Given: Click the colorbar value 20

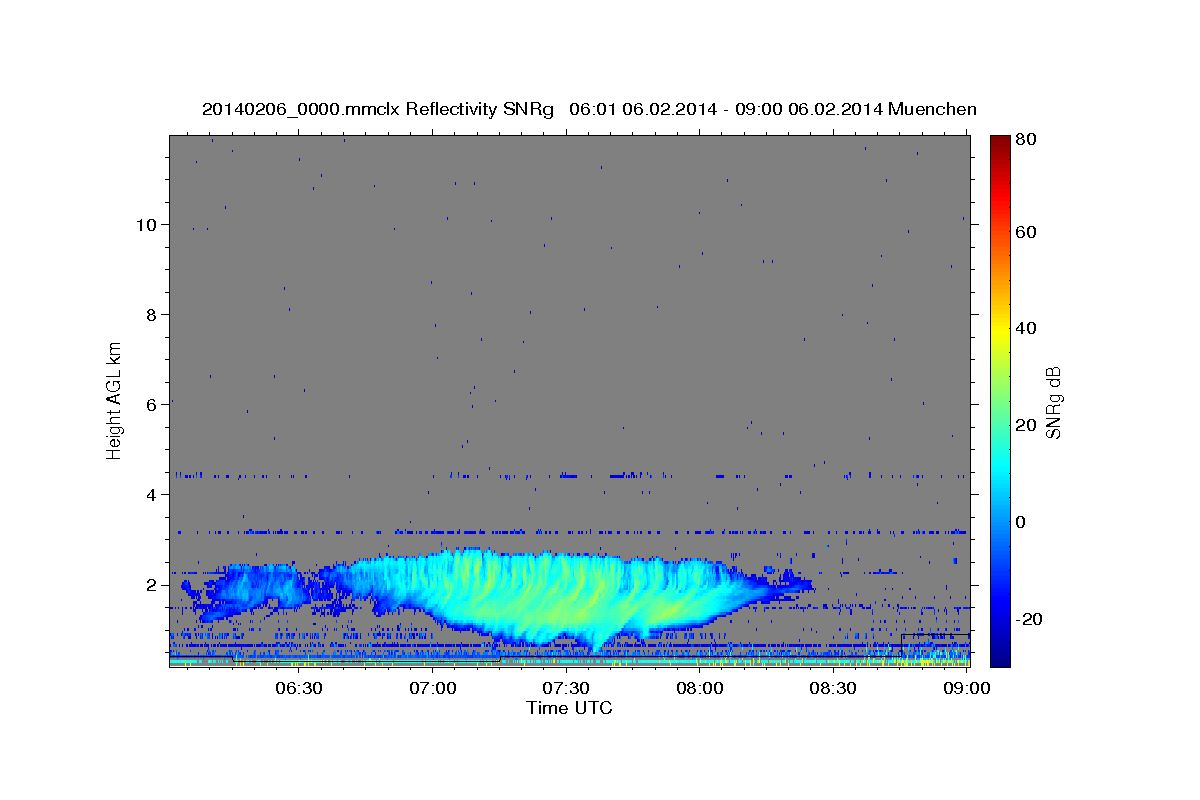Looking at the screenshot, I should click(x=1028, y=425).
